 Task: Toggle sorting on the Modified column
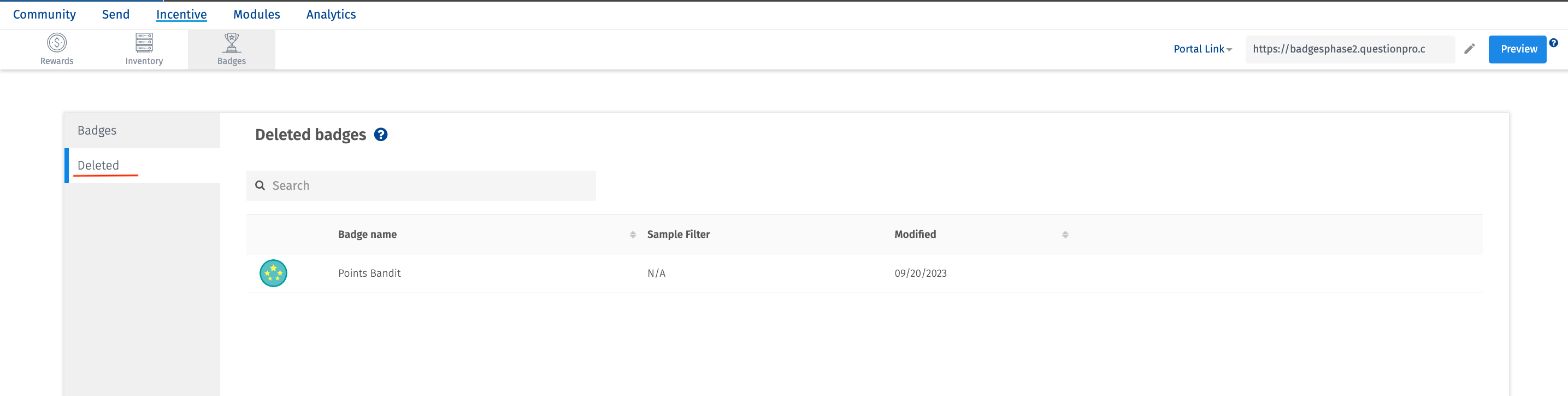click(1065, 234)
